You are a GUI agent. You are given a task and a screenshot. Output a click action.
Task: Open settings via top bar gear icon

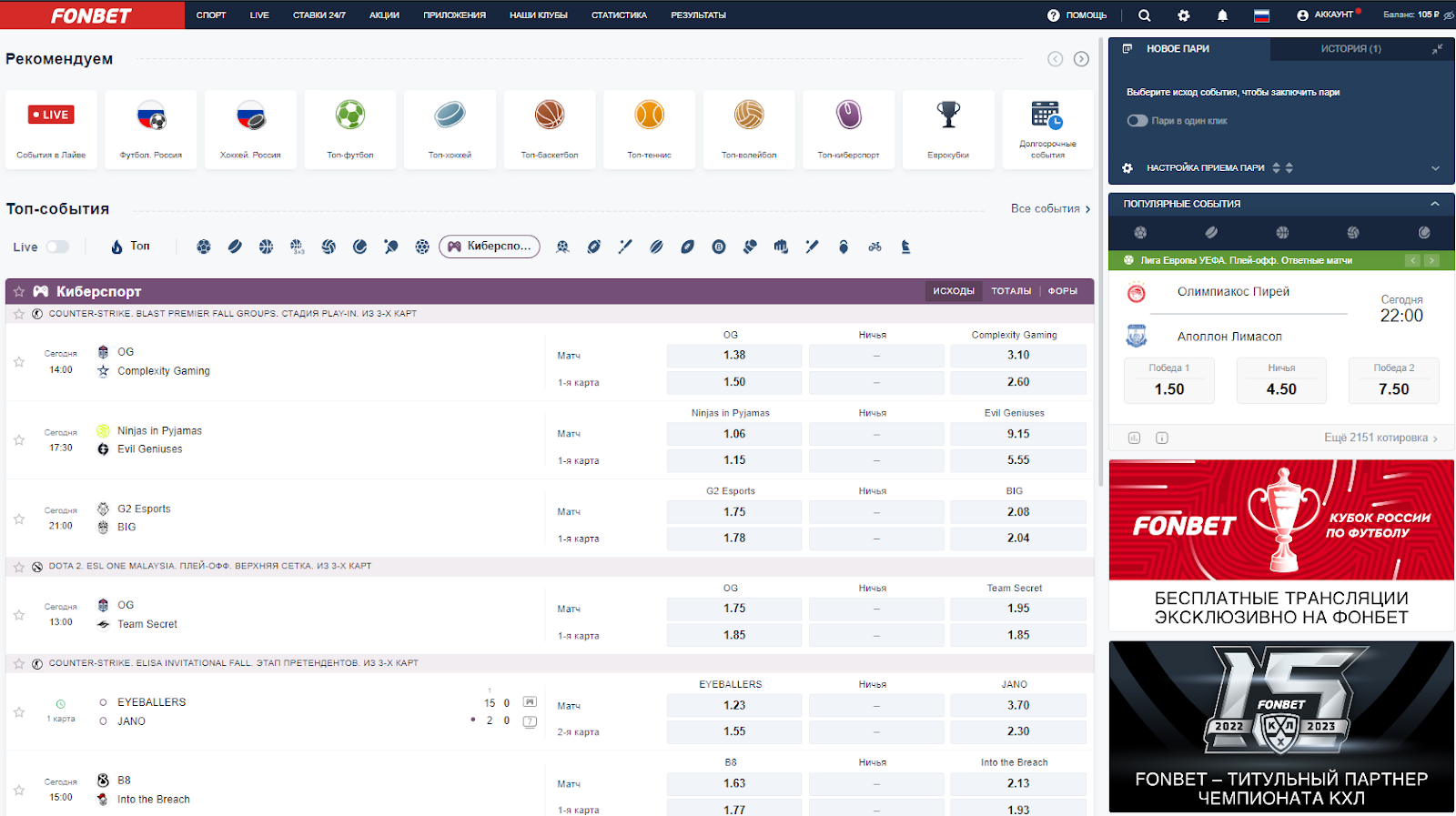tap(1183, 15)
